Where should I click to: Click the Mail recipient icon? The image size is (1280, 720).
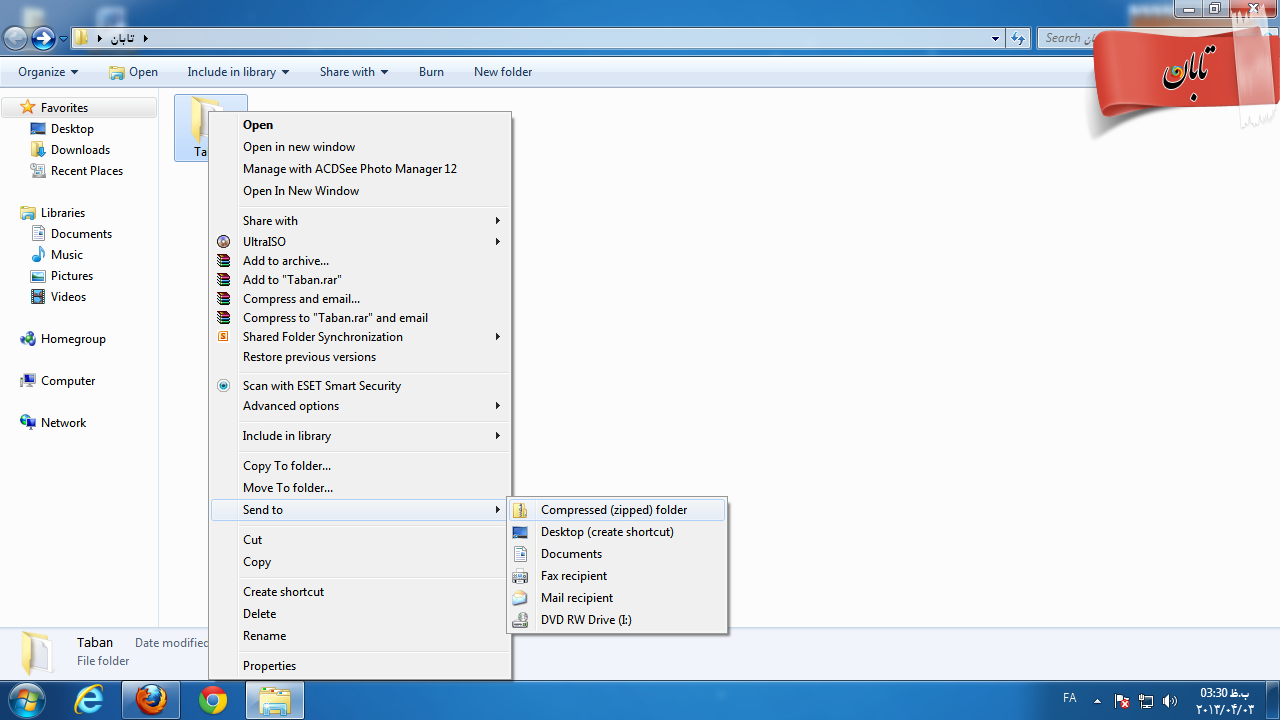(x=520, y=598)
